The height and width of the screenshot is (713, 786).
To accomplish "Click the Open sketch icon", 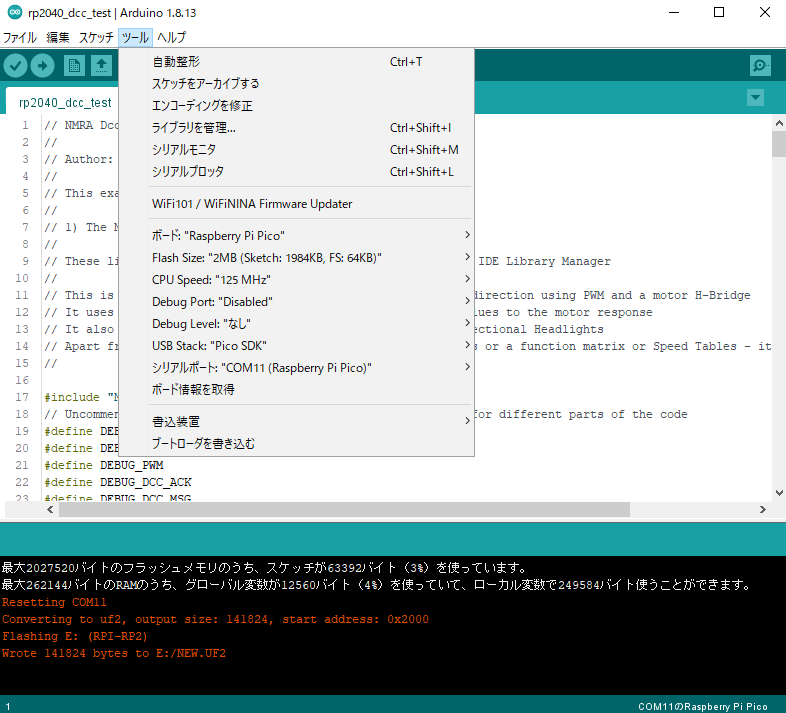I will 101,66.
